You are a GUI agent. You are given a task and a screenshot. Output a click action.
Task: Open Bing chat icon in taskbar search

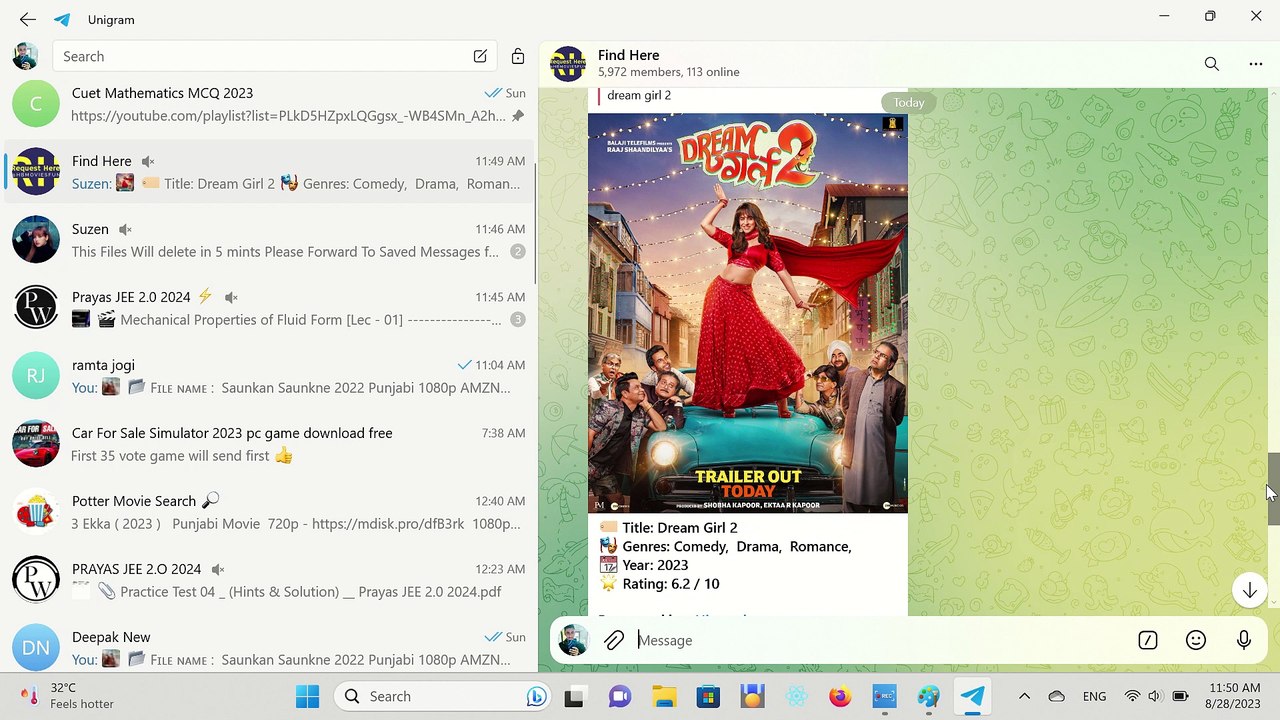pyautogui.click(x=536, y=696)
